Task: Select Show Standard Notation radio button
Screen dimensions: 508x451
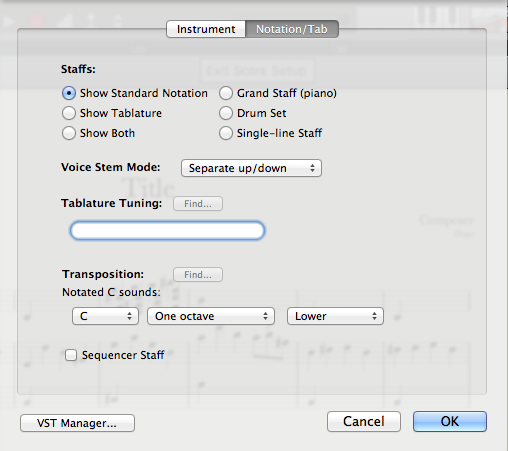Action: (69, 93)
